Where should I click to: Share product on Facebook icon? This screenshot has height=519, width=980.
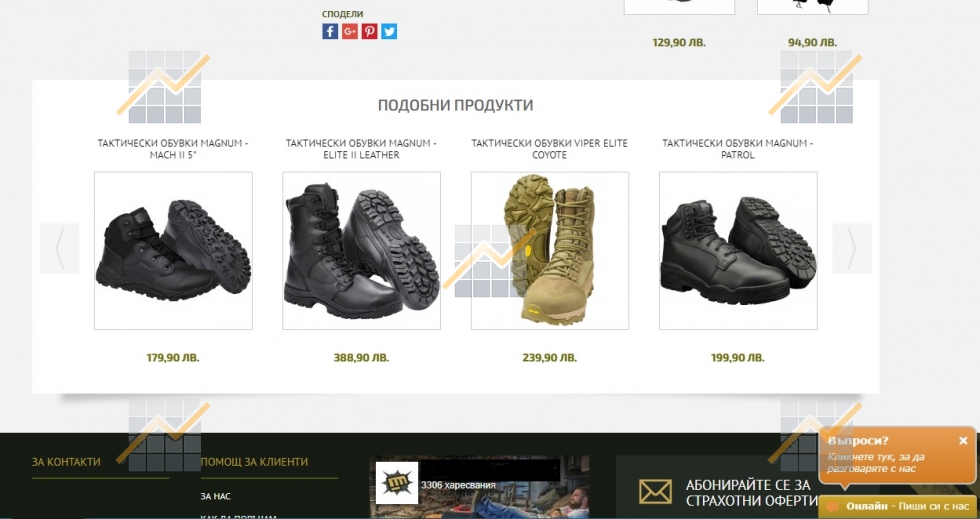click(330, 31)
